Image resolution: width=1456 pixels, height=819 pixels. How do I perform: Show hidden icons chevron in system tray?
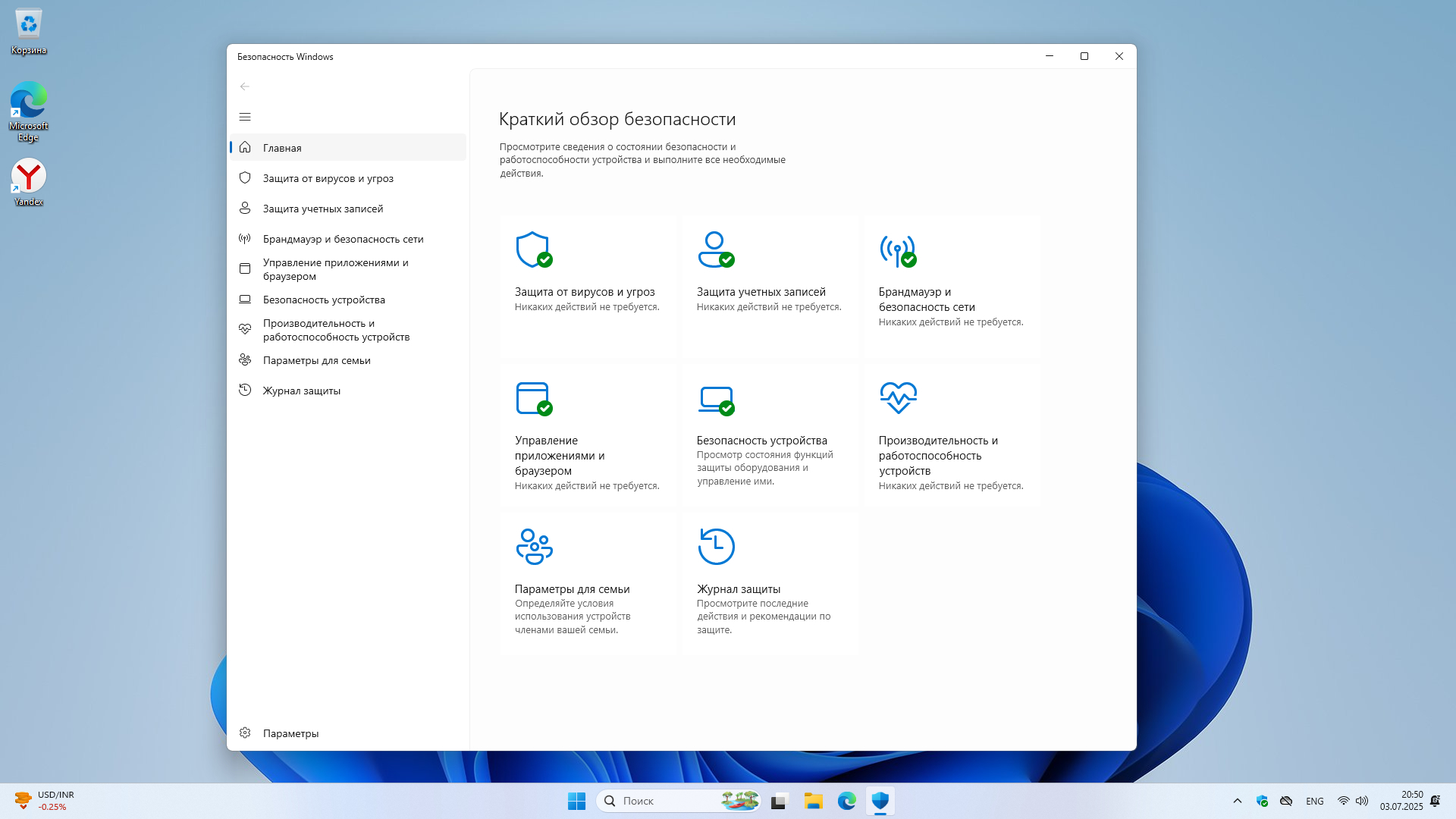pos(1237,801)
